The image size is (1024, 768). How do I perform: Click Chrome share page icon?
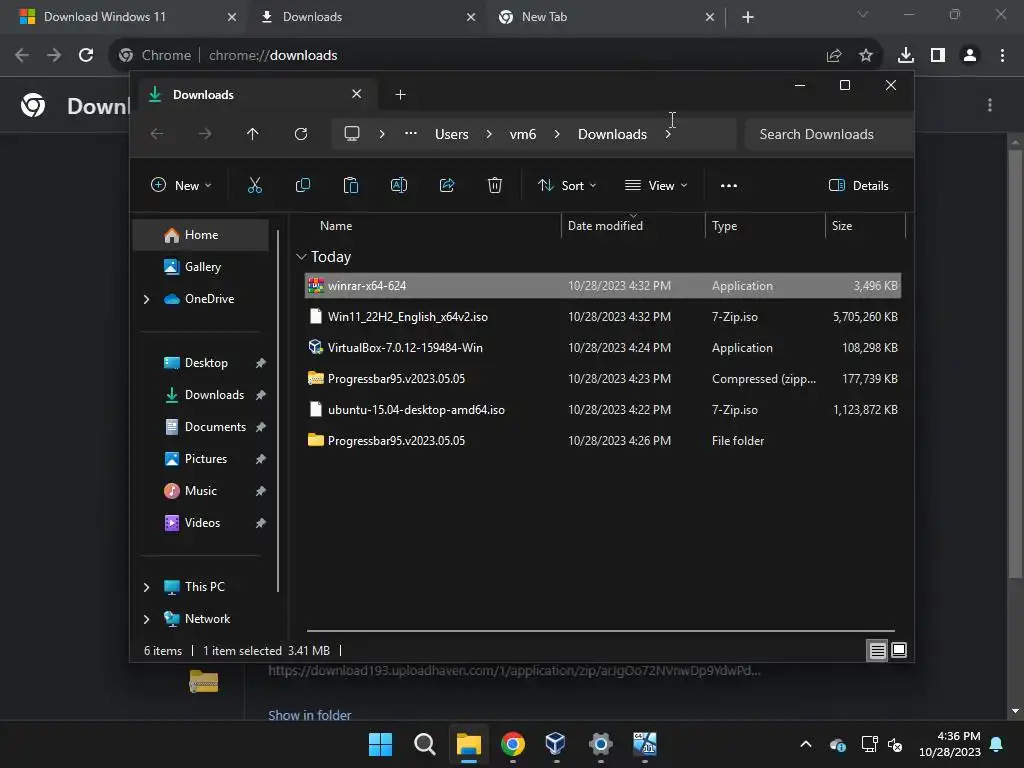[x=834, y=55]
